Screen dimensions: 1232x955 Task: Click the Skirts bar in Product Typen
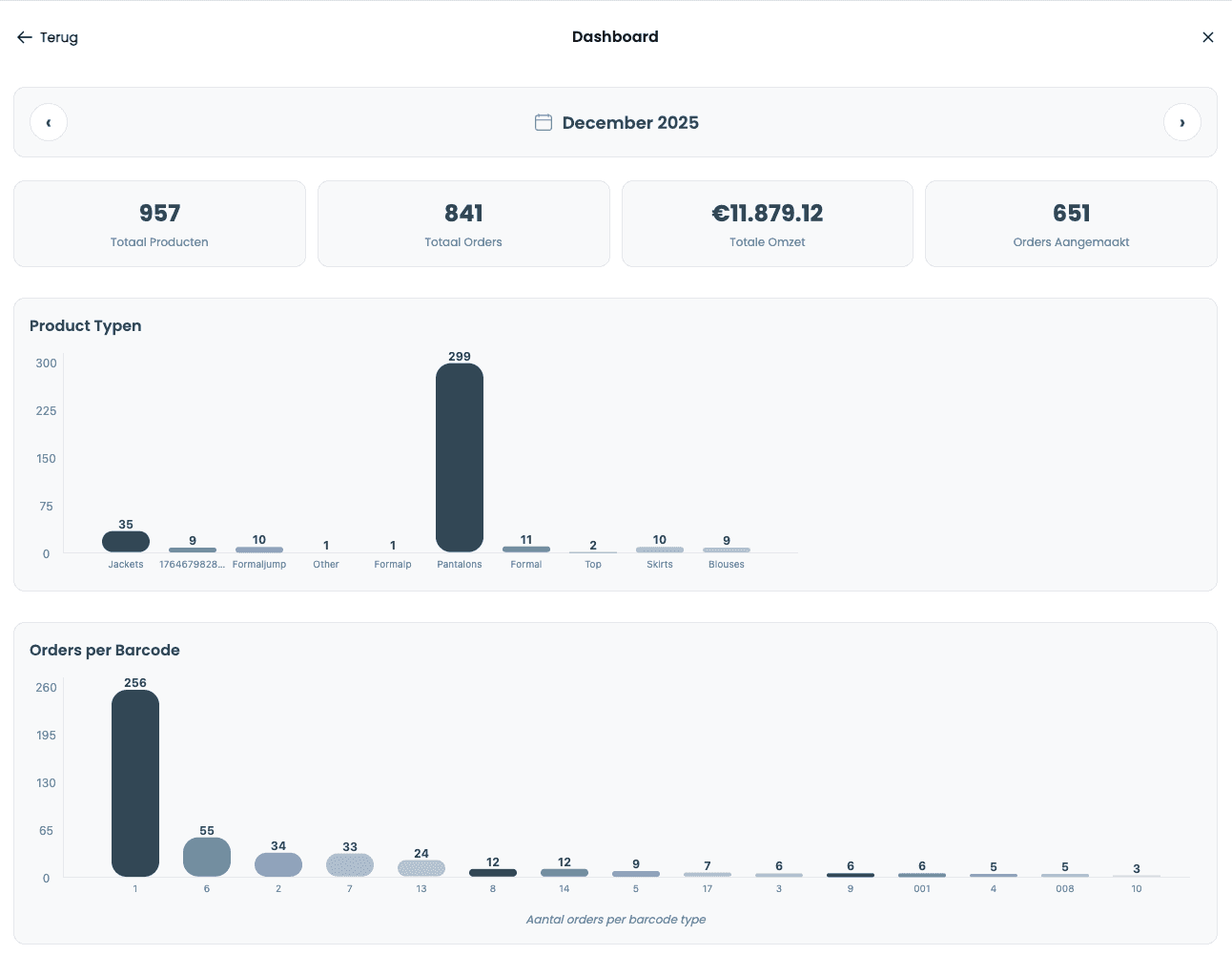(660, 550)
